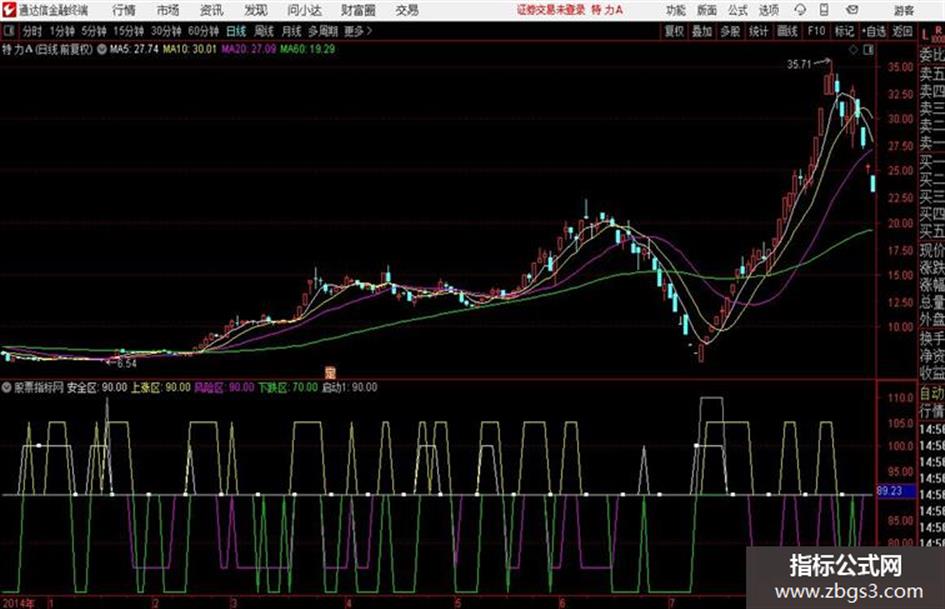Viewport: 945px width, 609px height.
Task: Open the 行情 menu
Action: pyautogui.click(x=124, y=10)
